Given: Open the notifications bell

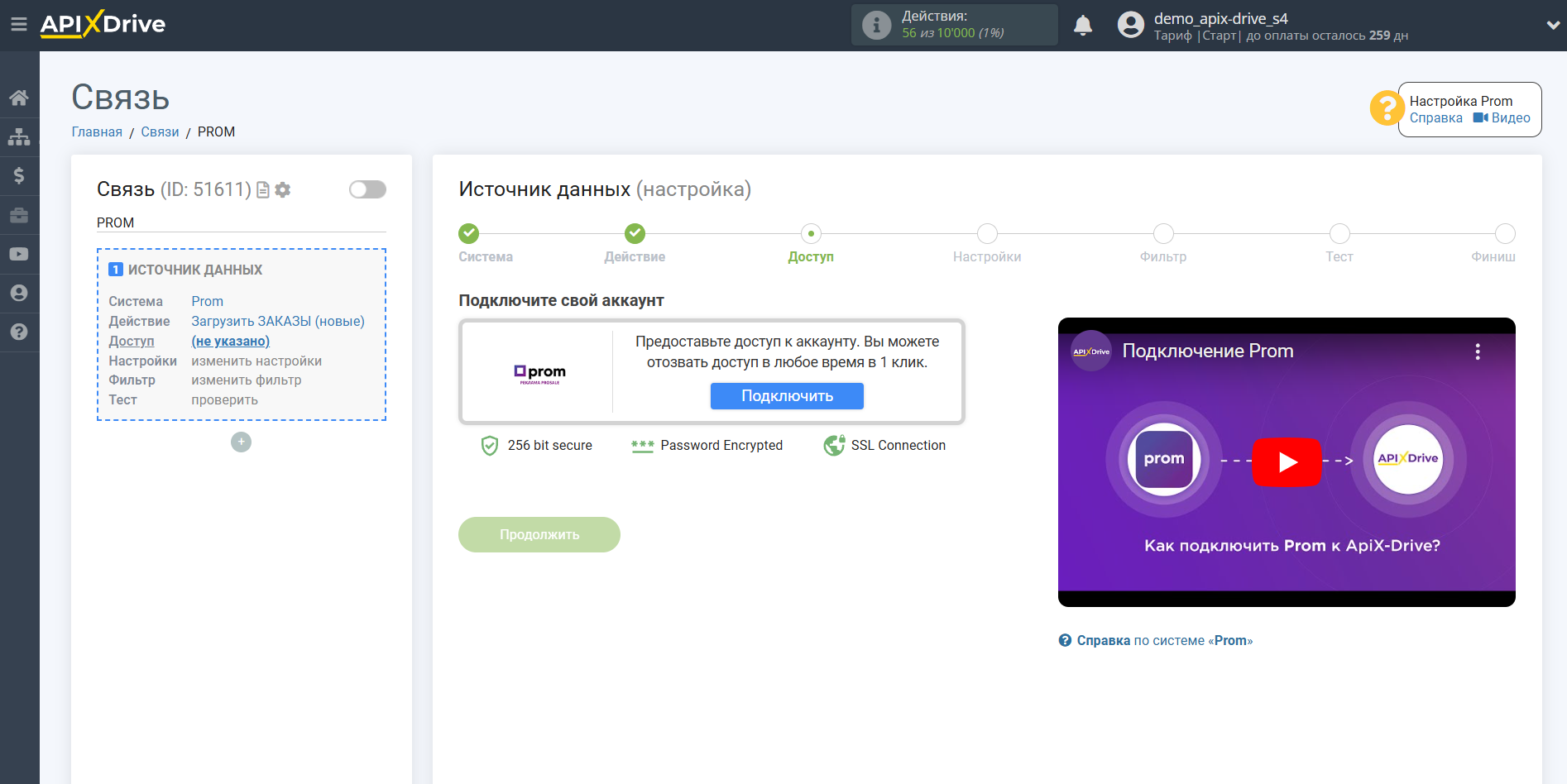Looking at the screenshot, I should [x=1083, y=25].
